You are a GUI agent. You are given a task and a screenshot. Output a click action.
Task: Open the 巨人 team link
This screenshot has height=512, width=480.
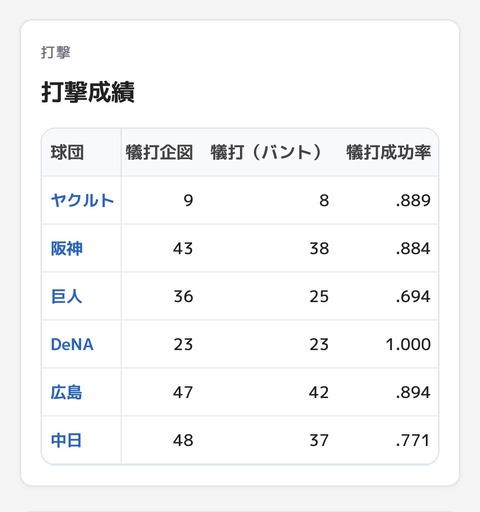(66, 296)
